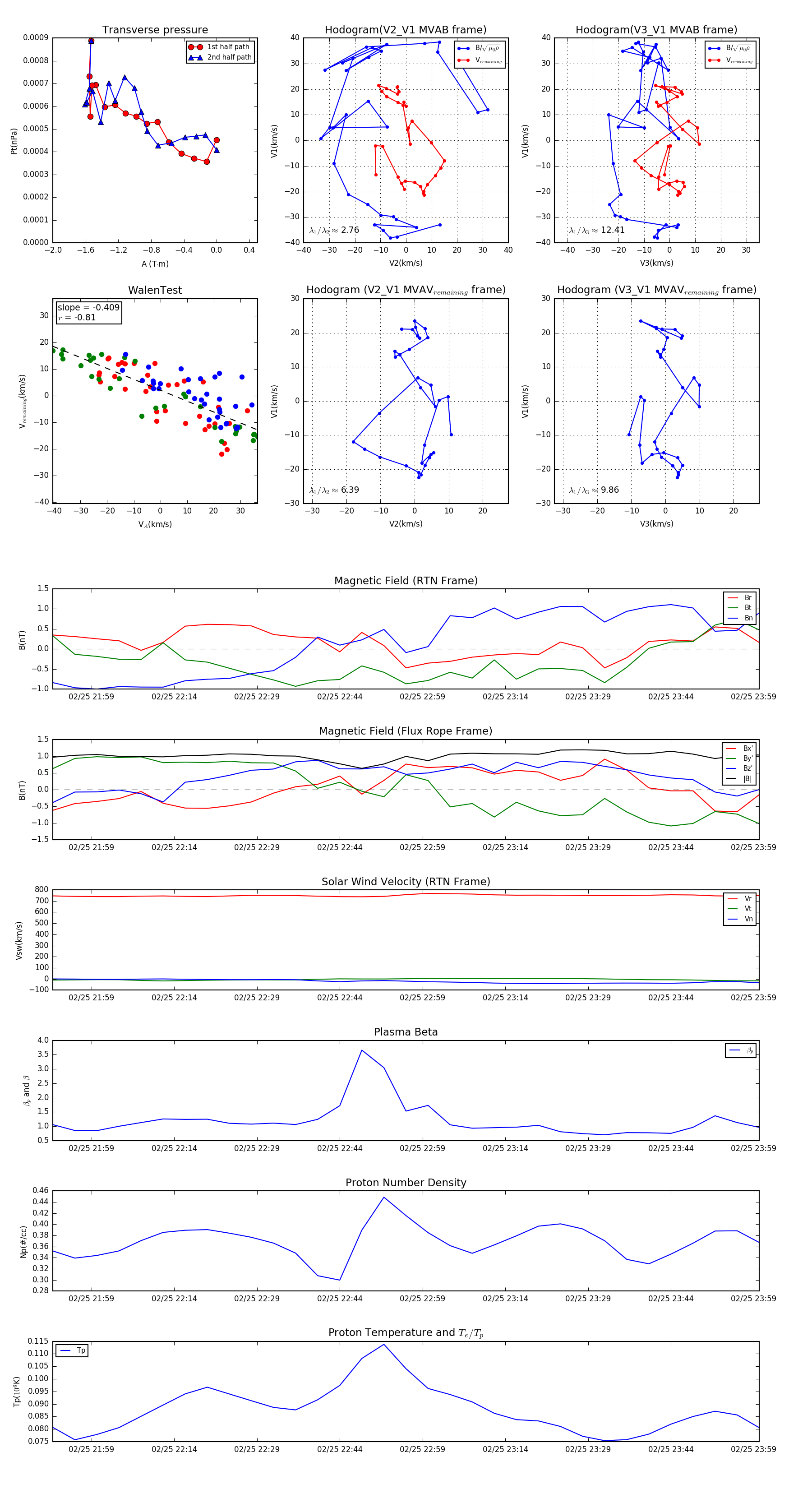Click the "Np(#/cc)" y-axis label
812x1489 pixels.
pos(23,1242)
